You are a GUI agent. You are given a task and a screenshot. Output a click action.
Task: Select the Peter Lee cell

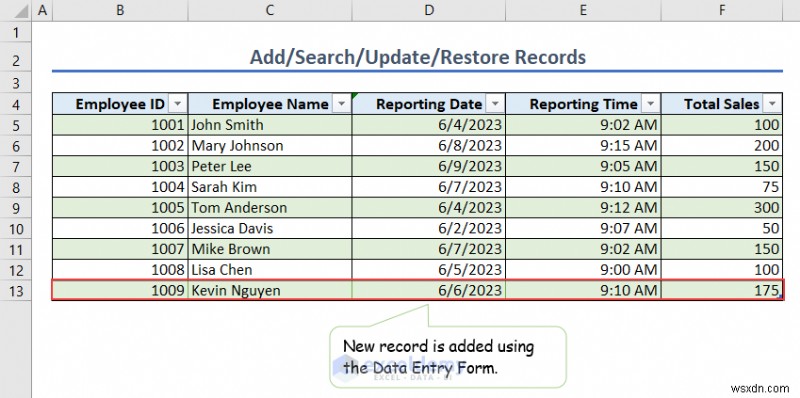pyautogui.click(x=270, y=166)
